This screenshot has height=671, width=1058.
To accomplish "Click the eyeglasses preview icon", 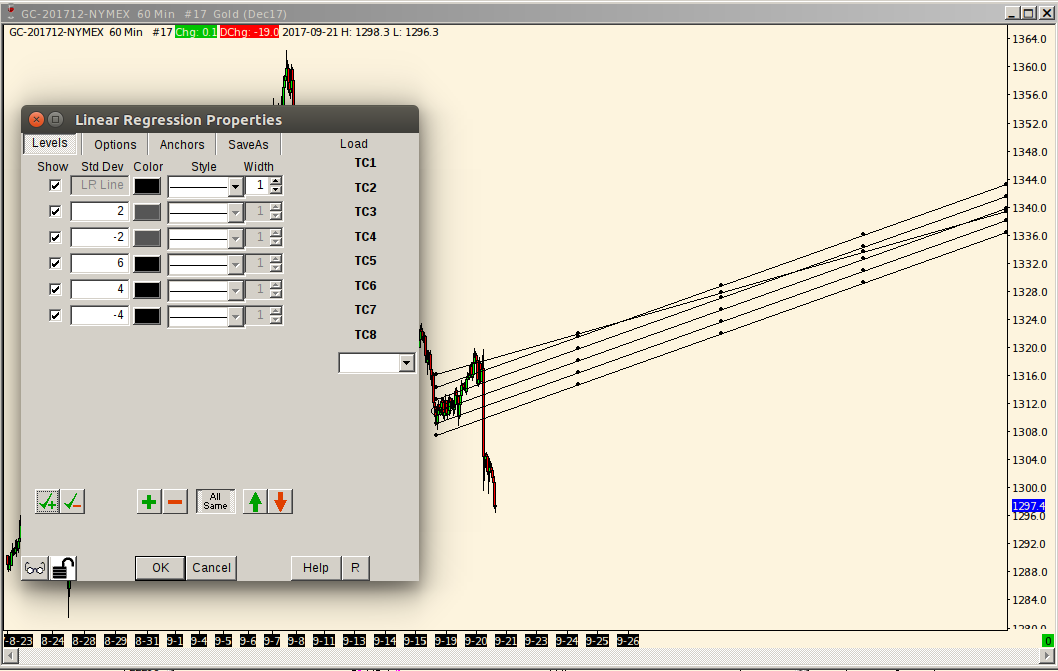I will (x=35, y=568).
